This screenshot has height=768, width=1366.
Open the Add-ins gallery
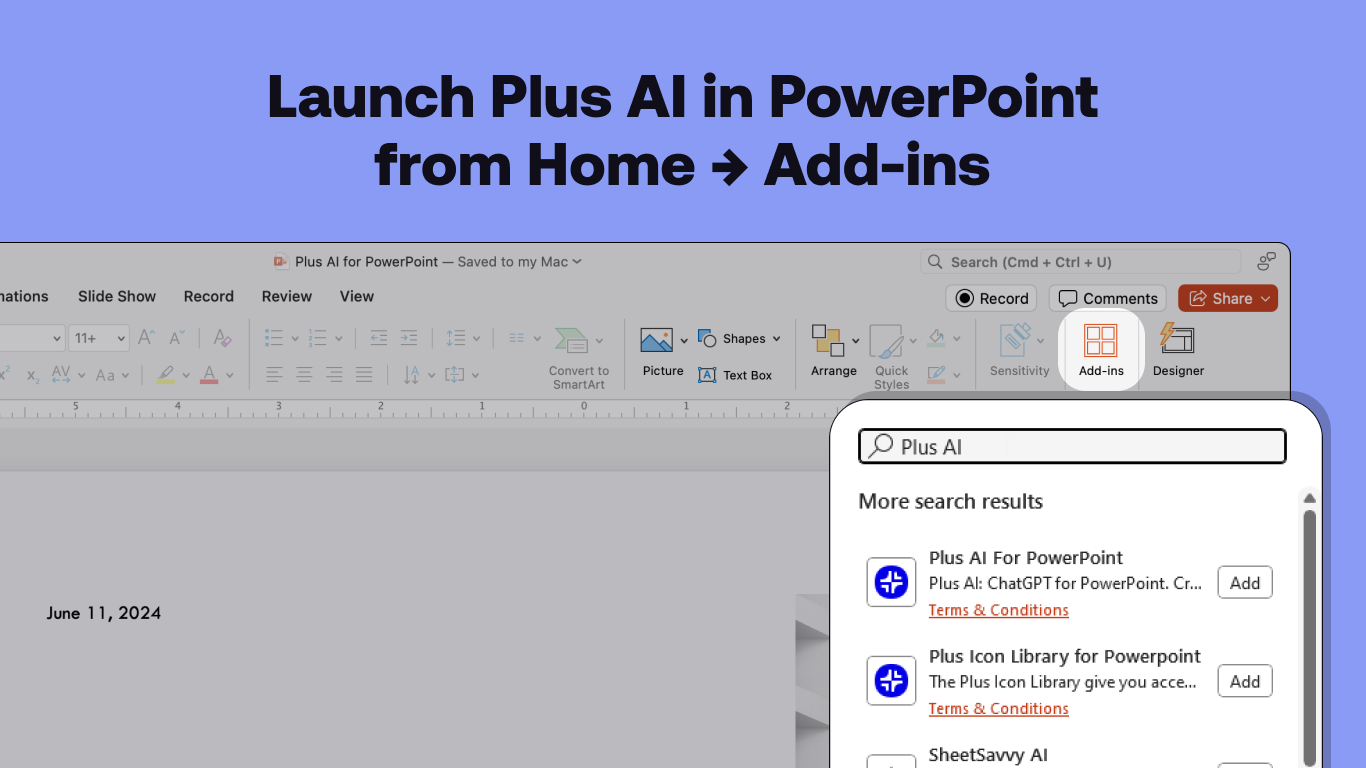tap(1100, 349)
